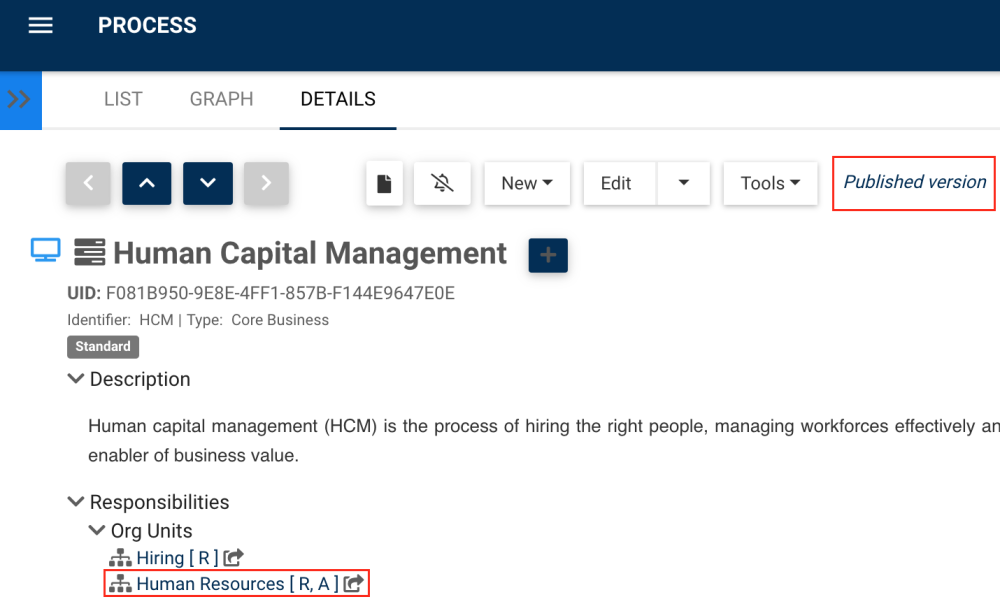The image size is (1000, 611).
Task: Go to next item with right arrow
Action: [x=266, y=184]
